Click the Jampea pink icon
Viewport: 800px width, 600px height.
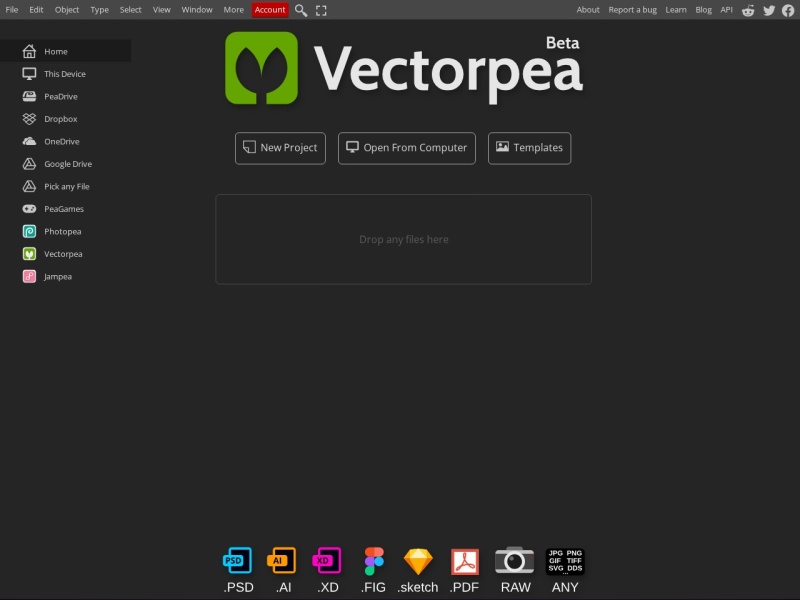[29, 276]
